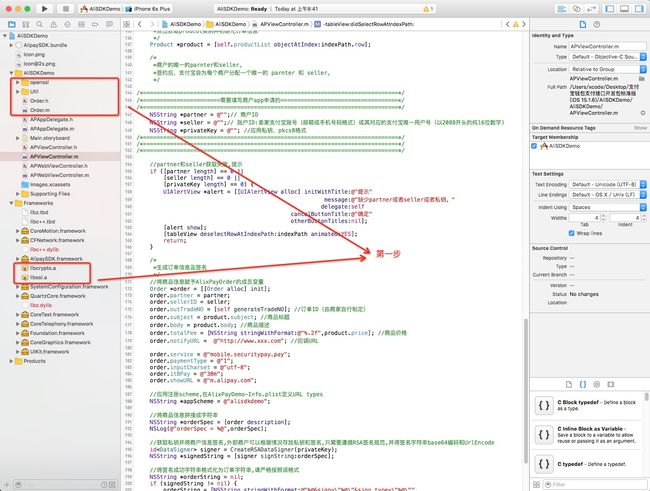This screenshot has width=650, height=491.
Task: Open the Location dropdown
Action: click(607, 69)
